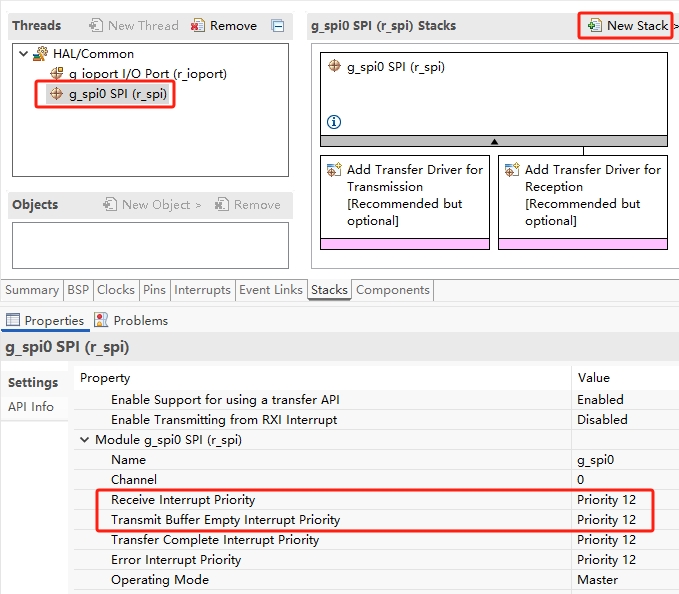
Task: Open the Summary tab
Action: pos(32,290)
